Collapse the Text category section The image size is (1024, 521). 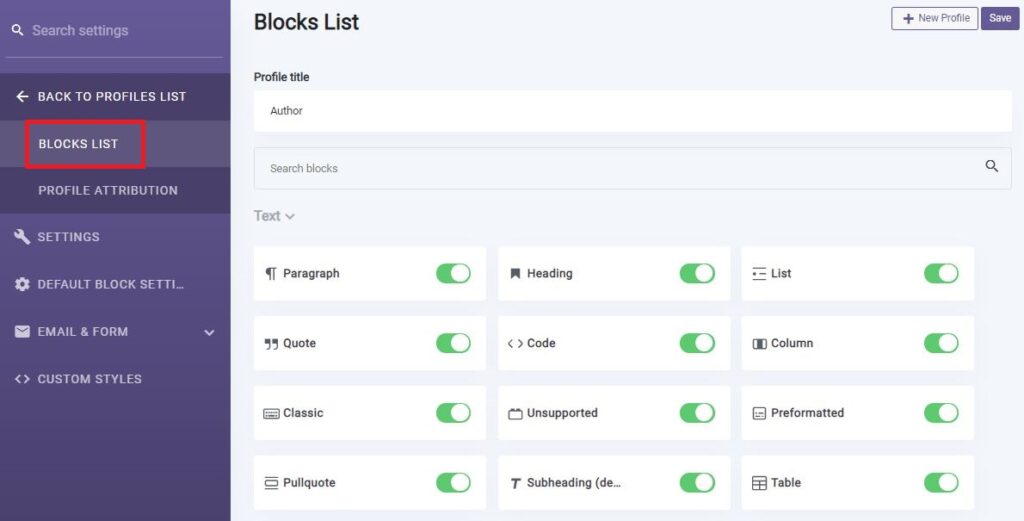[274, 216]
